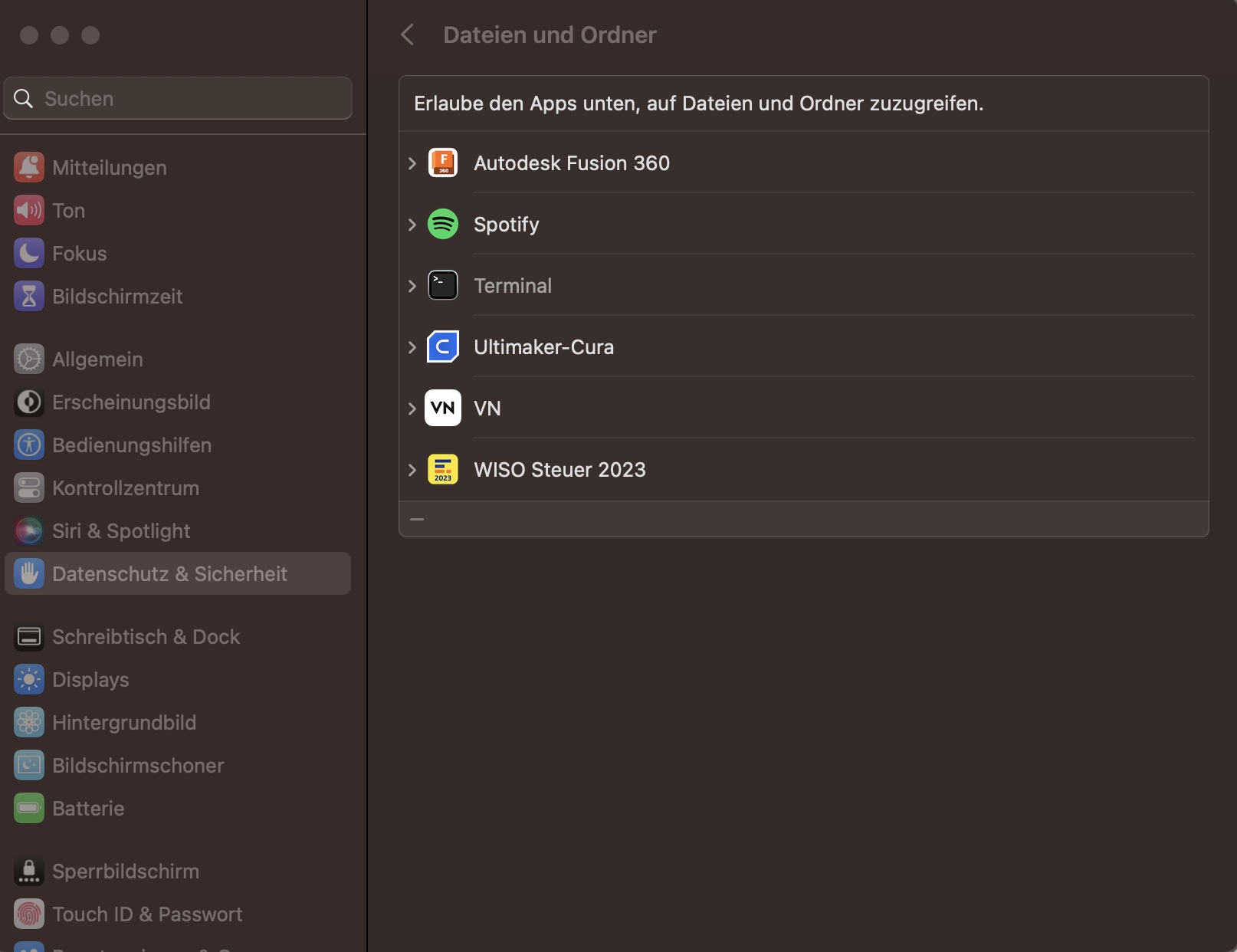1237x952 pixels.
Task: Select the Ultimaker-Cura label
Action: pos(543,347)
